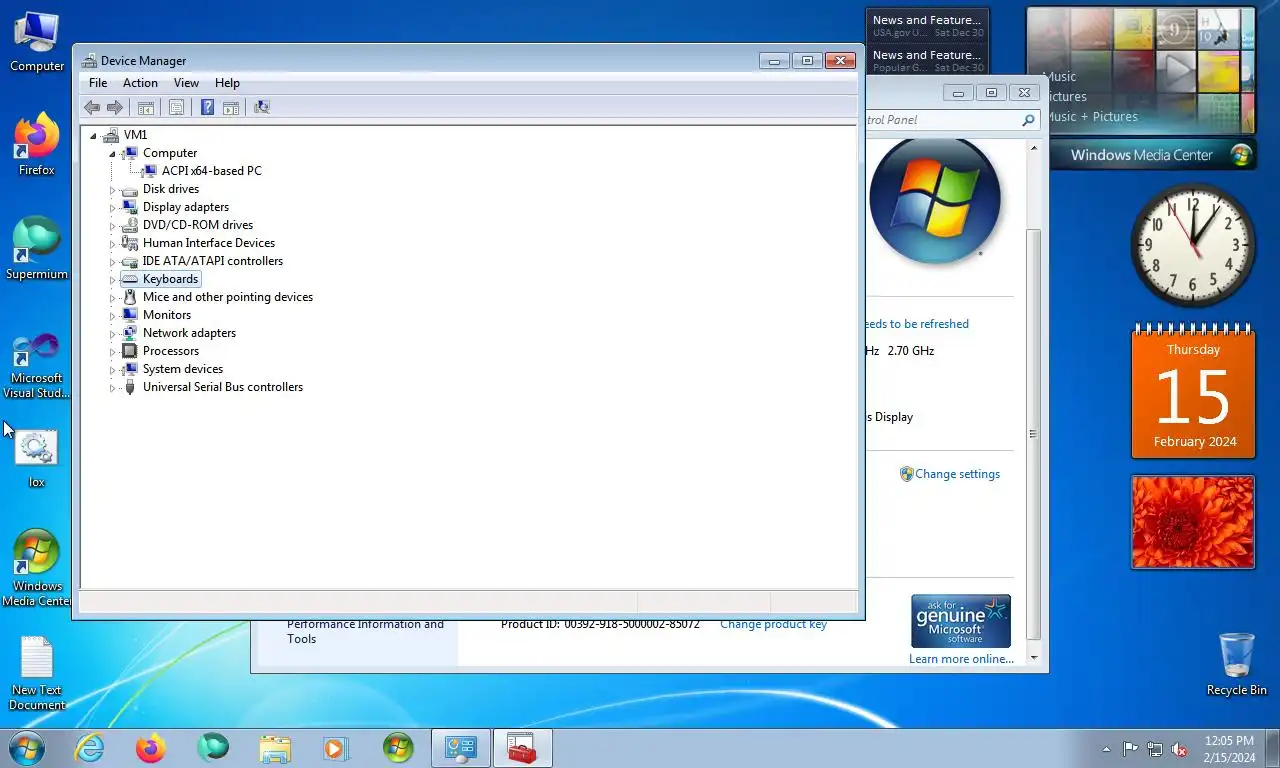
Task: Open the taskbar clock showing 12:05 PM
Action: [1229, 749]
